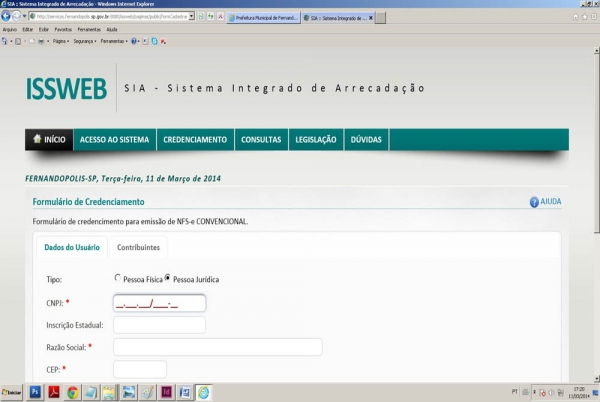Click the DÚVIDAS navigation link

pos(366,140)
